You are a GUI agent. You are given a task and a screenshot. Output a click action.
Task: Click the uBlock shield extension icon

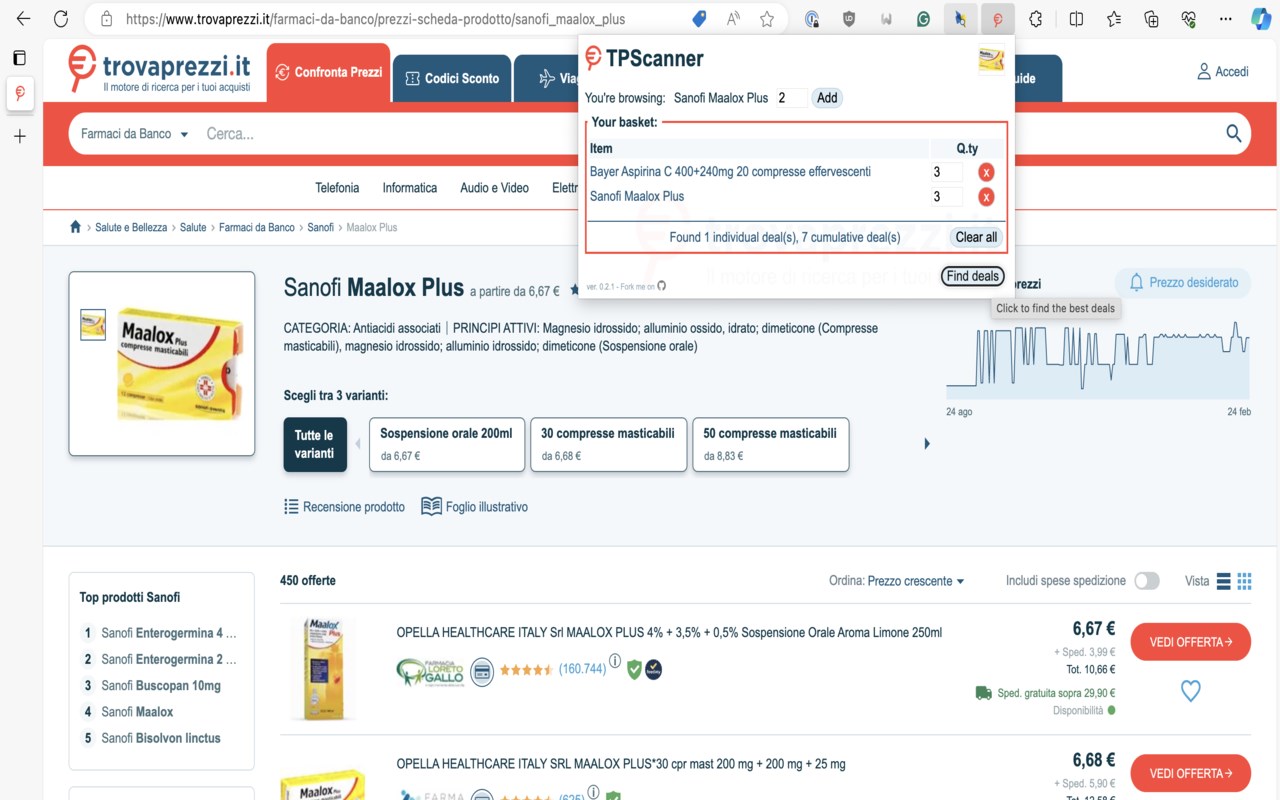(x=849, y=19)
